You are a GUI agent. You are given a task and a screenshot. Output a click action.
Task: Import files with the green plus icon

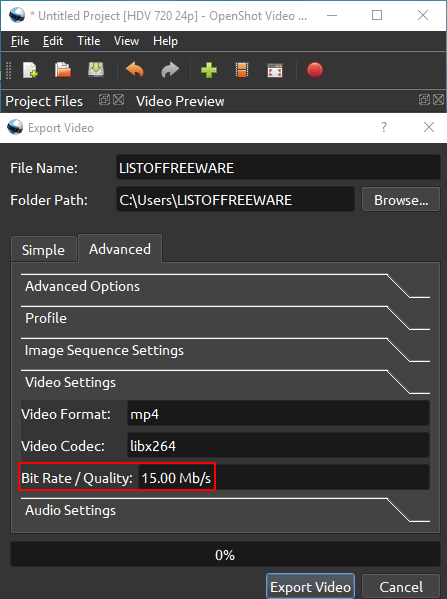tap(209, 70)
